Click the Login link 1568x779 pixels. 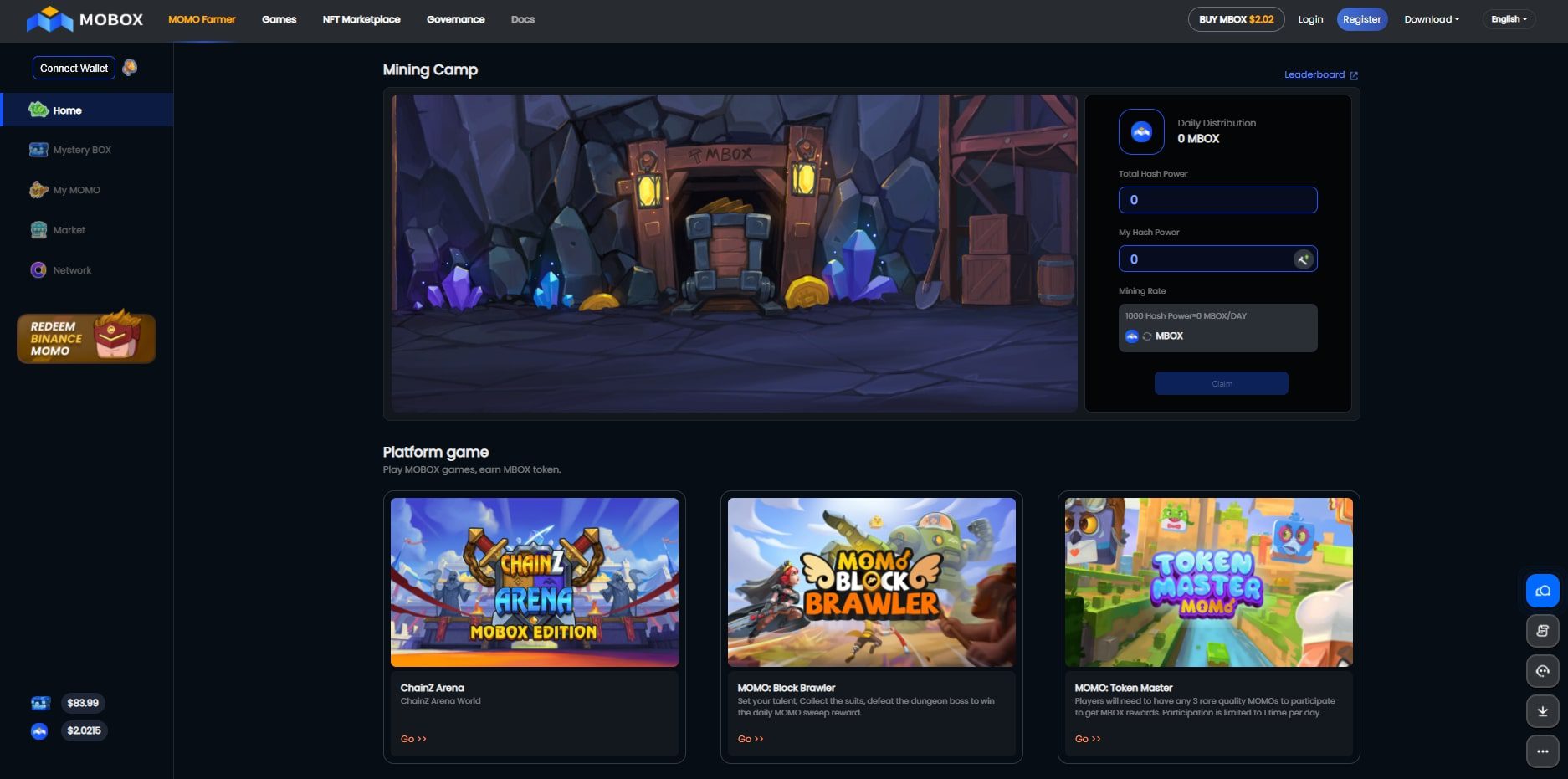click(1310, 19)
